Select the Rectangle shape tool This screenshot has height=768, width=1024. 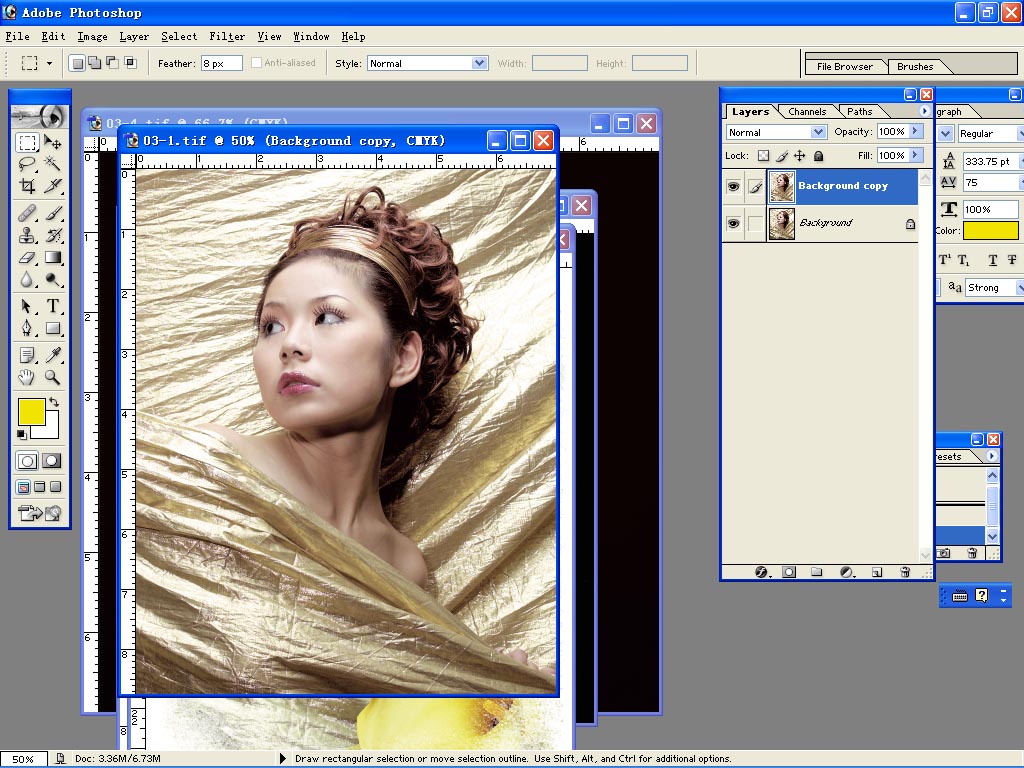pos(53,328)
